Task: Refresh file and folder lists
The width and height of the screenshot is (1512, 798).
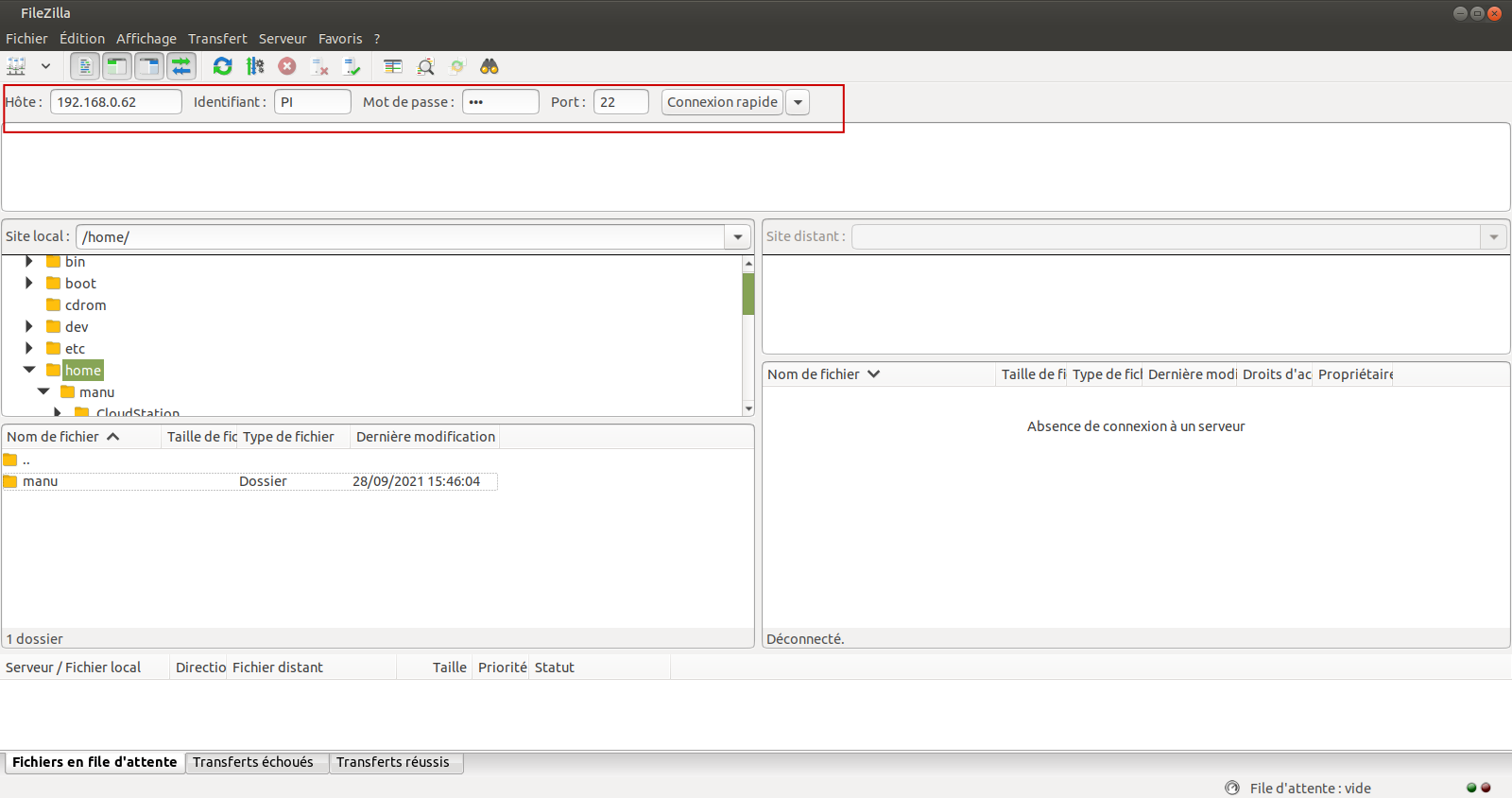Action: click(223, 66)
